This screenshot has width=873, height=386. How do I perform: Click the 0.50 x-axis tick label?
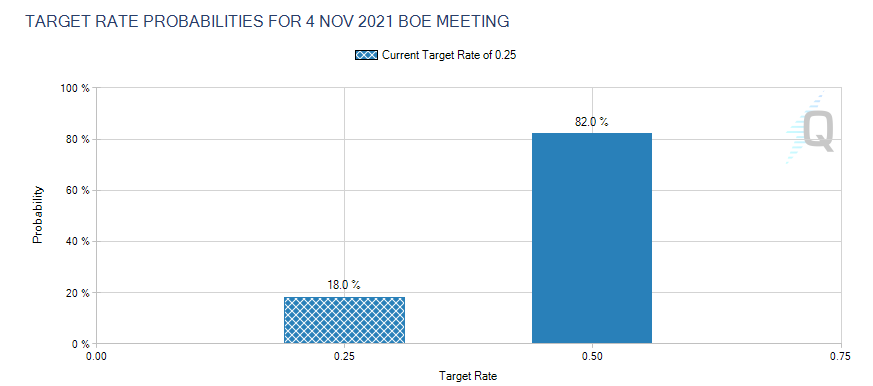click(x=592, y=356)
